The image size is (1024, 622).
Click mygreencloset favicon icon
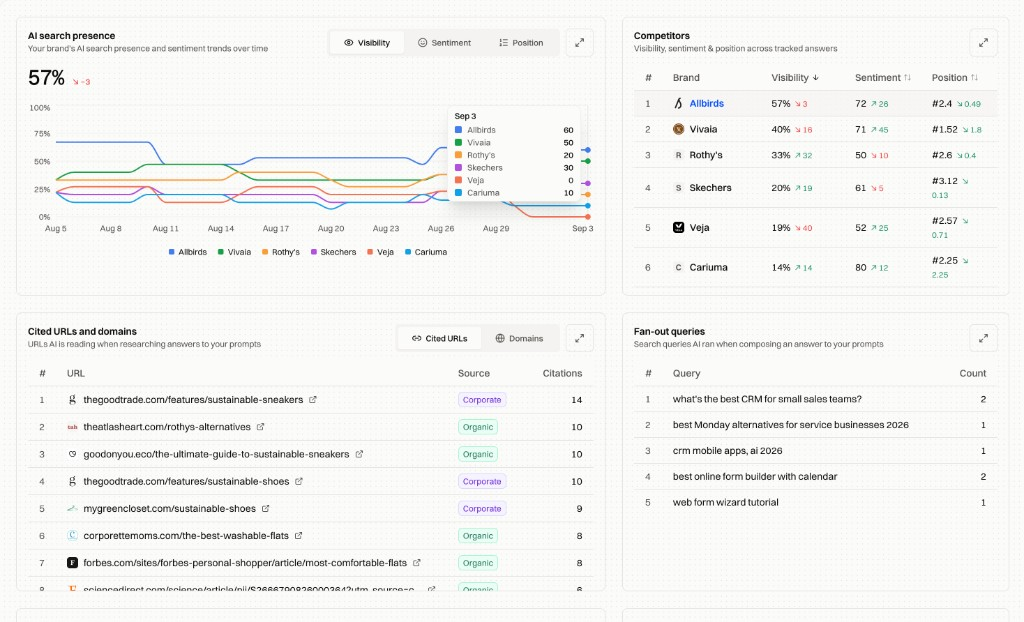72,508
